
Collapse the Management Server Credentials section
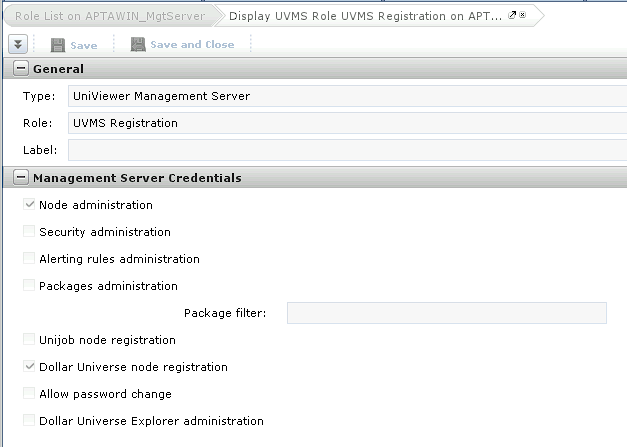pyautogui.click(x=21, y=177)
